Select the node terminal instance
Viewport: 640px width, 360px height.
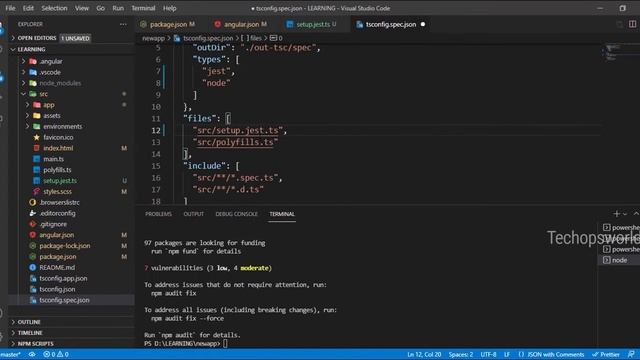(x=619, y=260)
